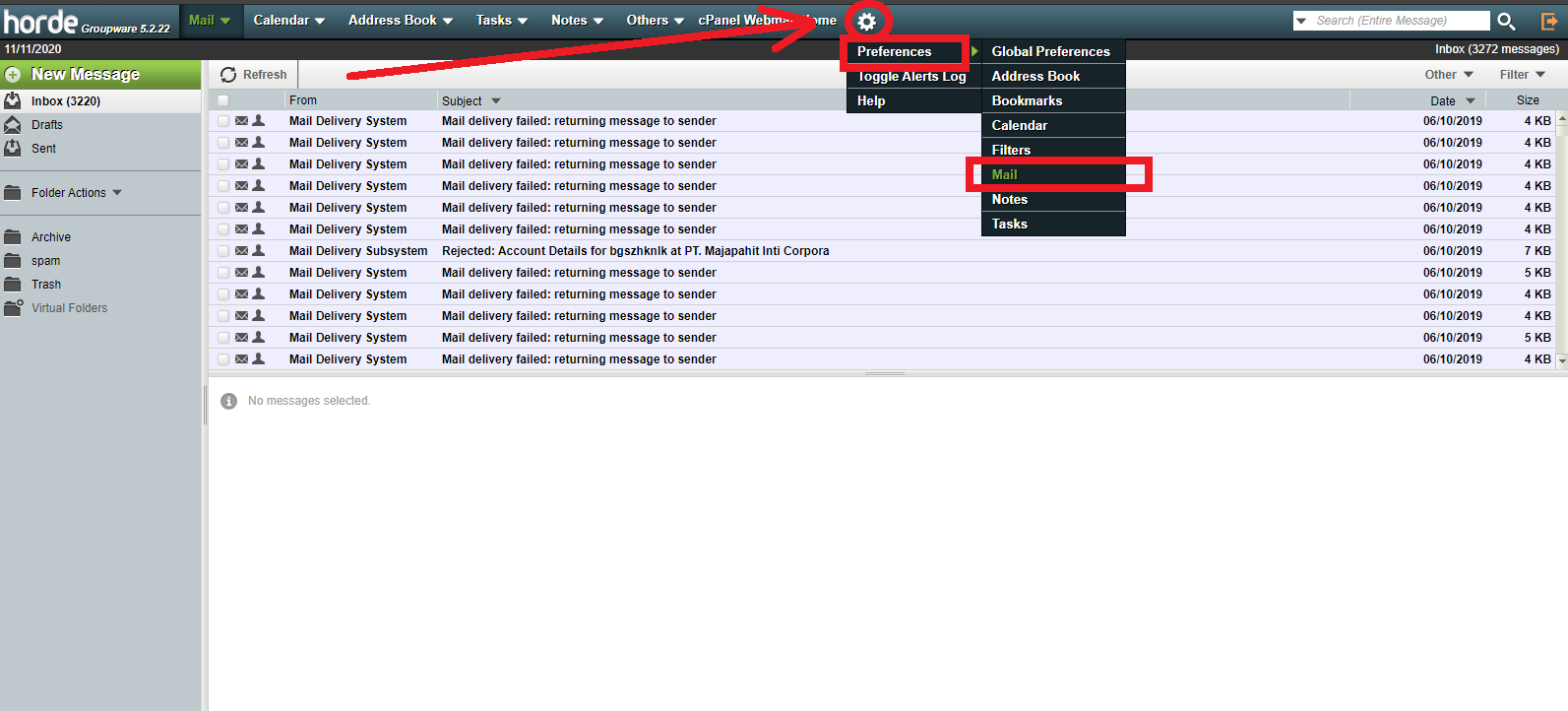Image resolution: width=1568 pixels, height=711 pixels.
Task: Click the settings gear icon
Action: tap(866, 22)
